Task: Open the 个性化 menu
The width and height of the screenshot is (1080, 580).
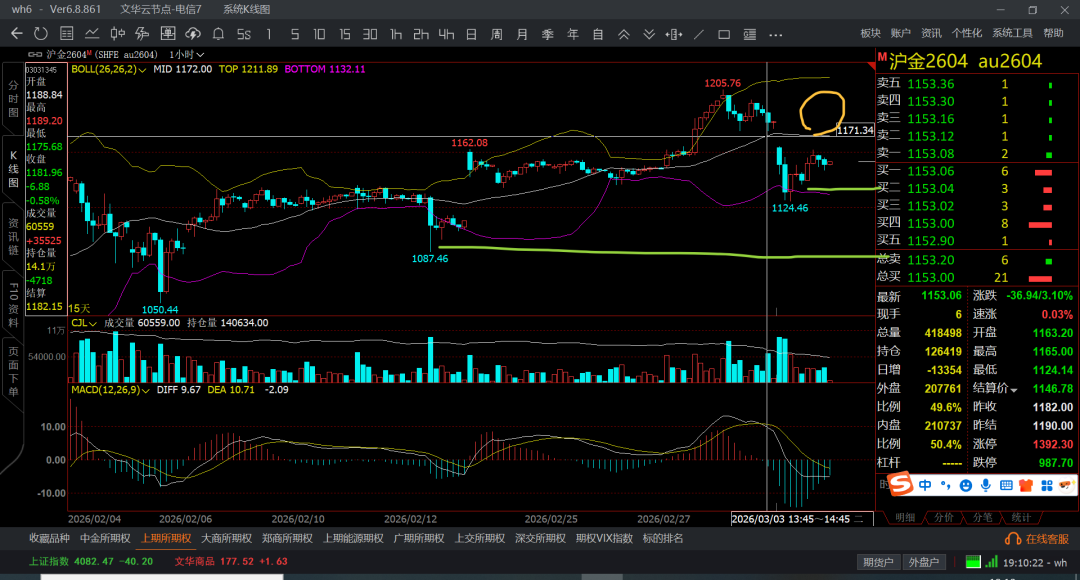Action: tap(966, 33)
